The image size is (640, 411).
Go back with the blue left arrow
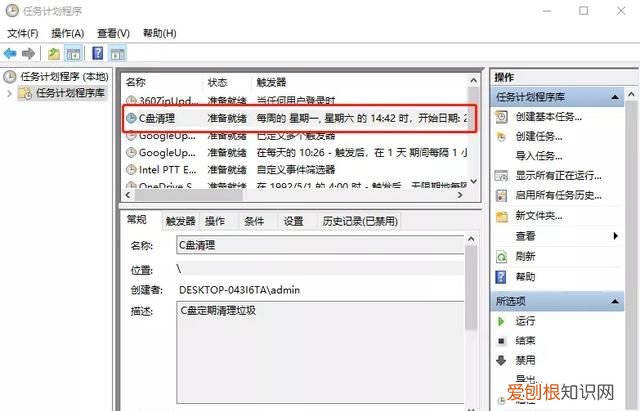(x=10, y=53)
